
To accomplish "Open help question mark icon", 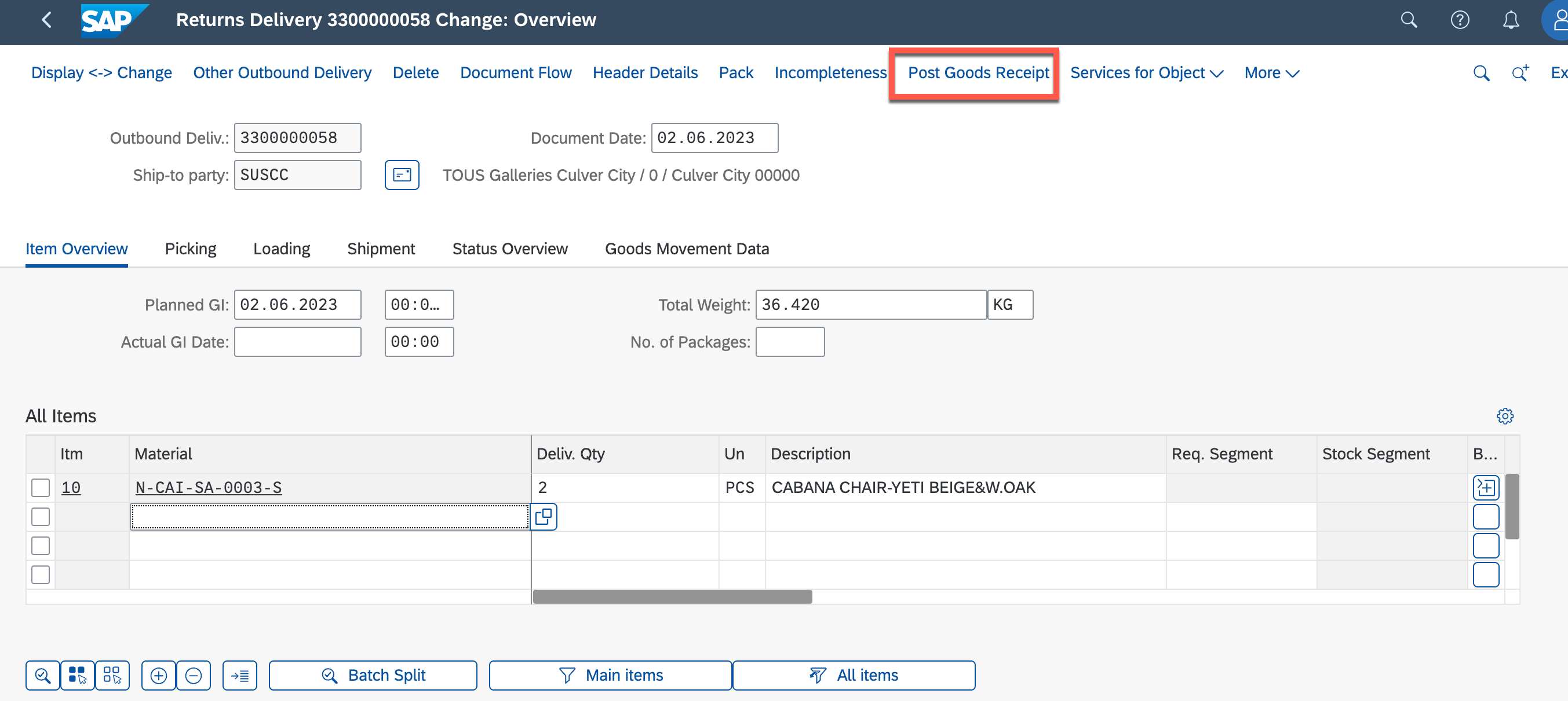I will (x=1460, y=20).
